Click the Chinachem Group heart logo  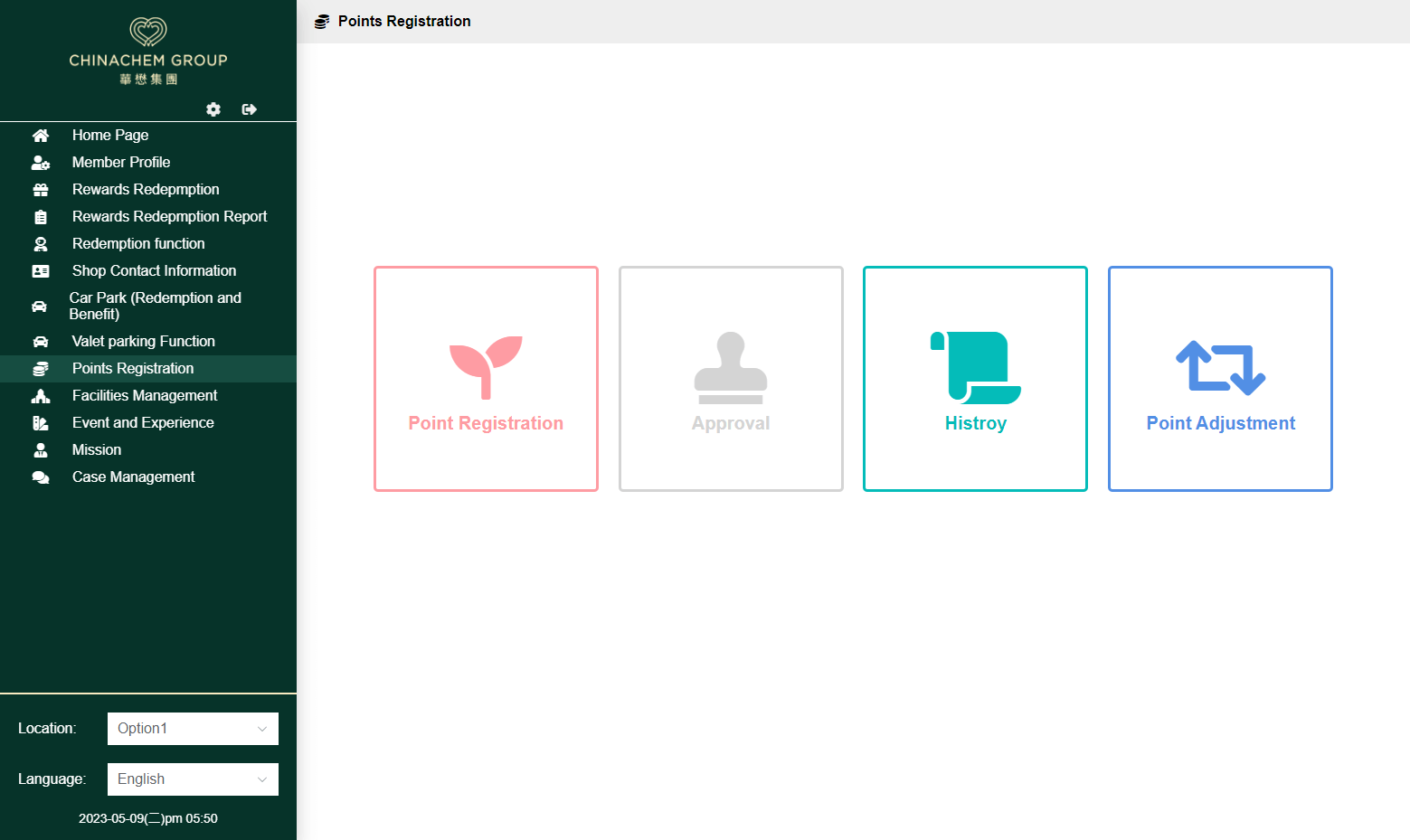coord(148,32)
